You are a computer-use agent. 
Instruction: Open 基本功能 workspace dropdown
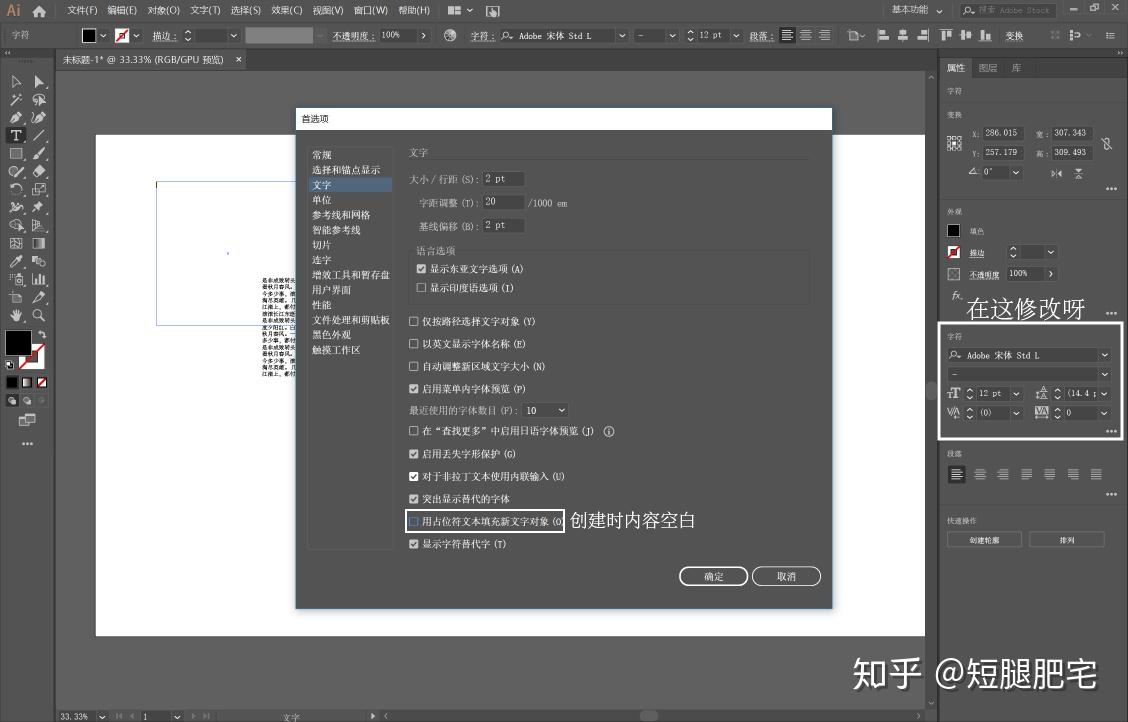(x=917, y=10)
